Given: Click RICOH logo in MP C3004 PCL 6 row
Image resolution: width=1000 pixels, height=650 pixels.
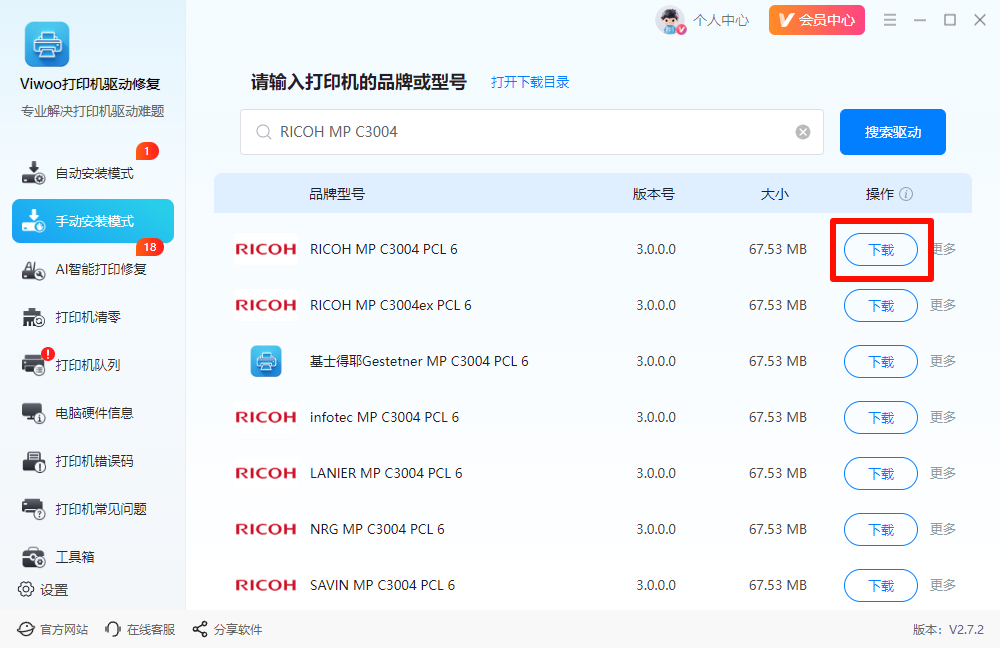Looking at the screenshot, I should pos(266,249).
